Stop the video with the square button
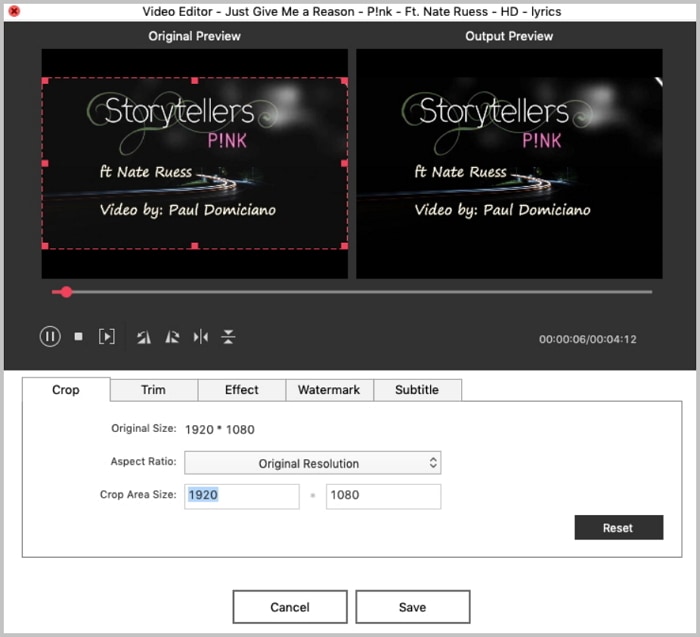Screen dimensions: 700x637 (79, 336)
